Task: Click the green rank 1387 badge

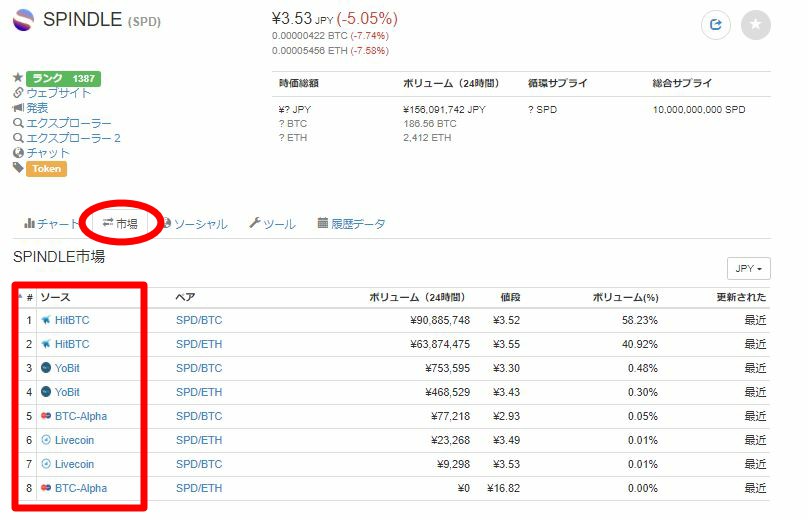Action: click(x=63, y=78)
